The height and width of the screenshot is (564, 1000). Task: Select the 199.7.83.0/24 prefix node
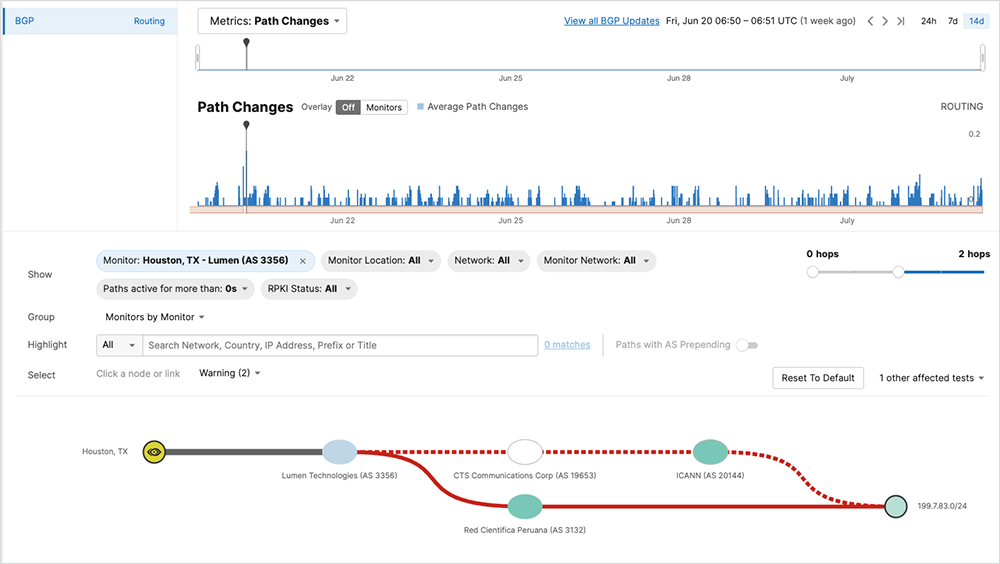click(895, 507)
